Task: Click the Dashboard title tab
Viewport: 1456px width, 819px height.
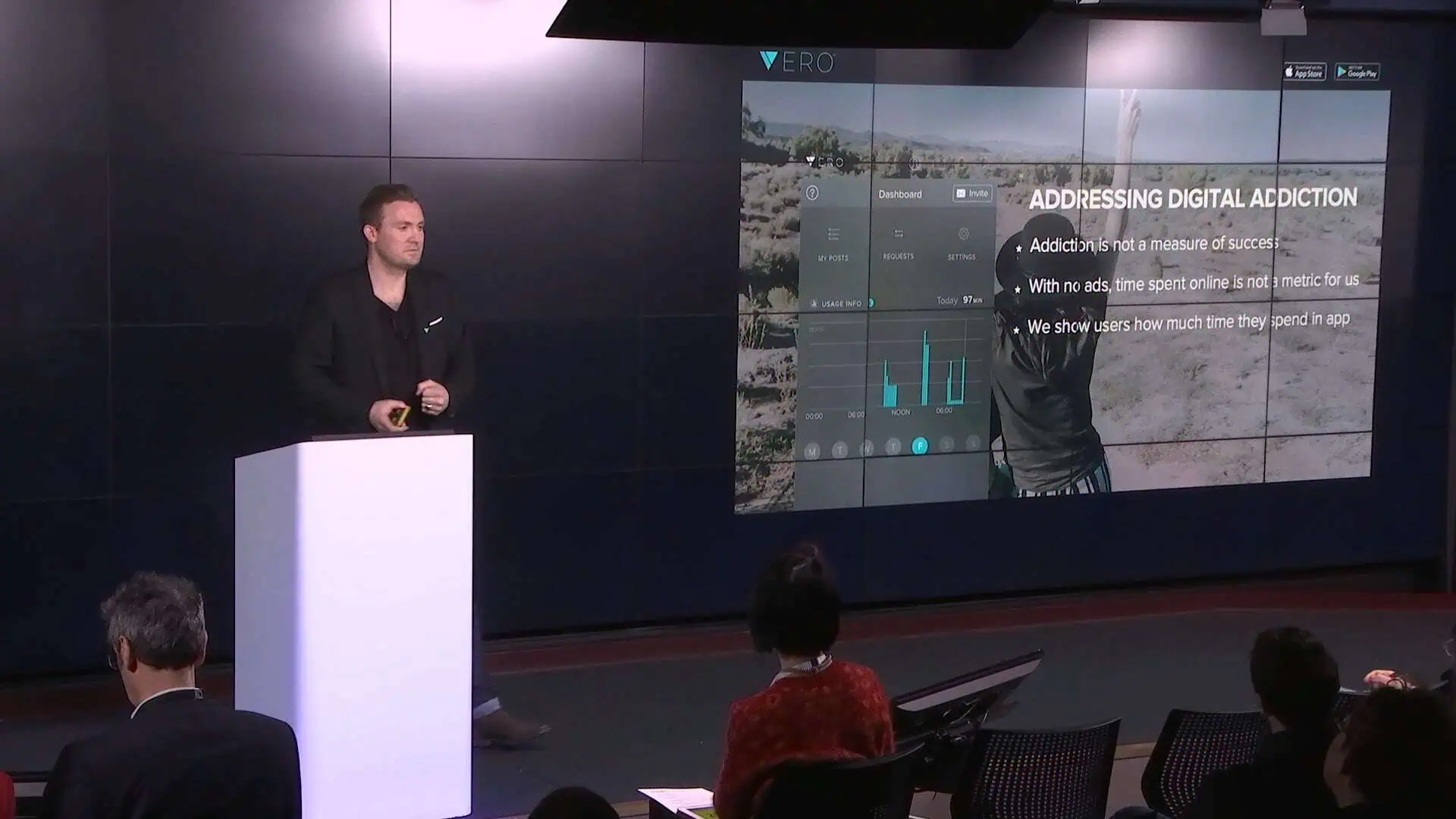Action: 900,194
